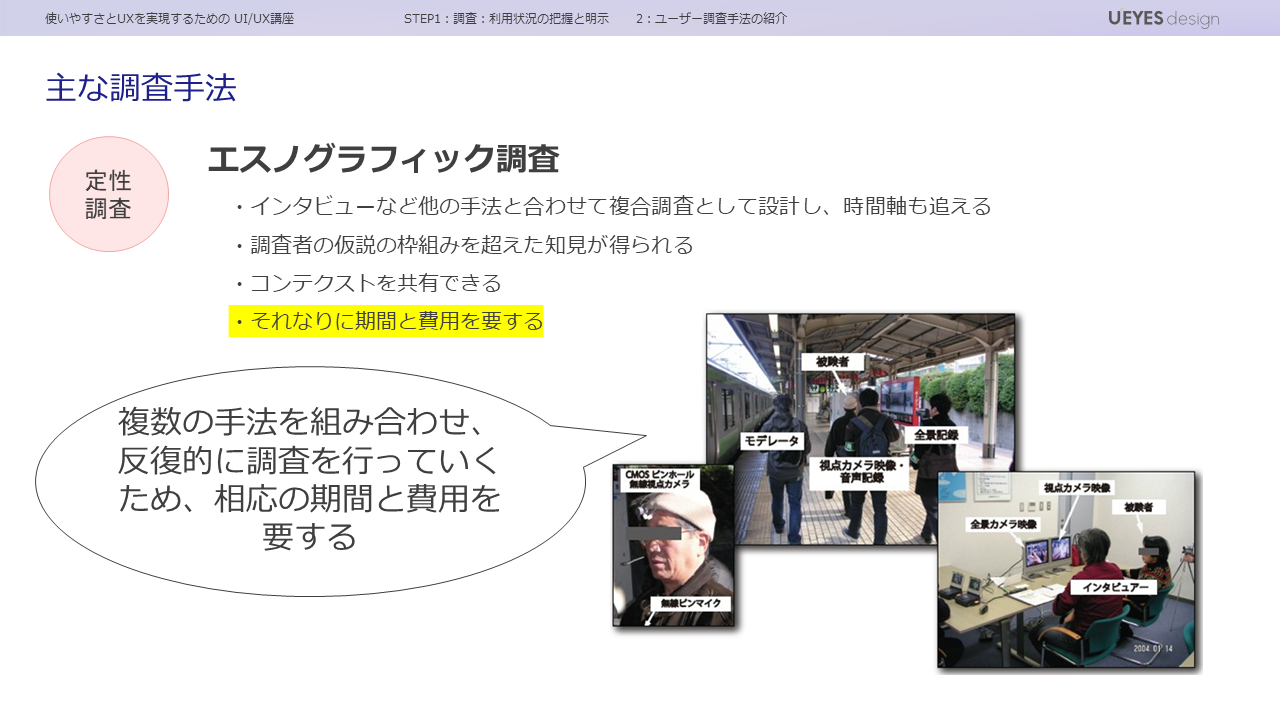The width and height of the screenshot is (1280, 720).
Task: Select the 視点カメラ映像・音声記録 label
Action: 860,472
